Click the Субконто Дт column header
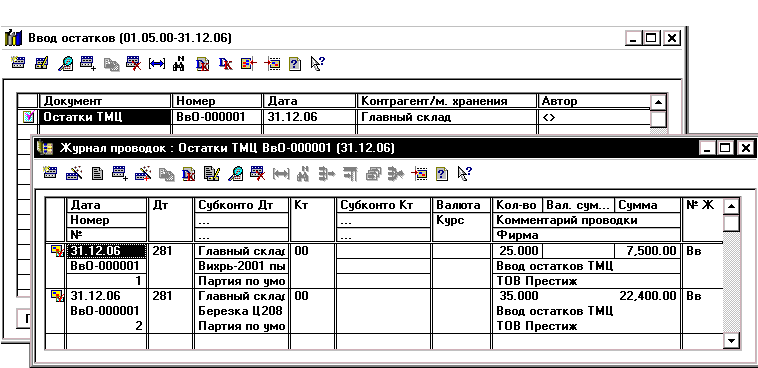 point(241,205)
